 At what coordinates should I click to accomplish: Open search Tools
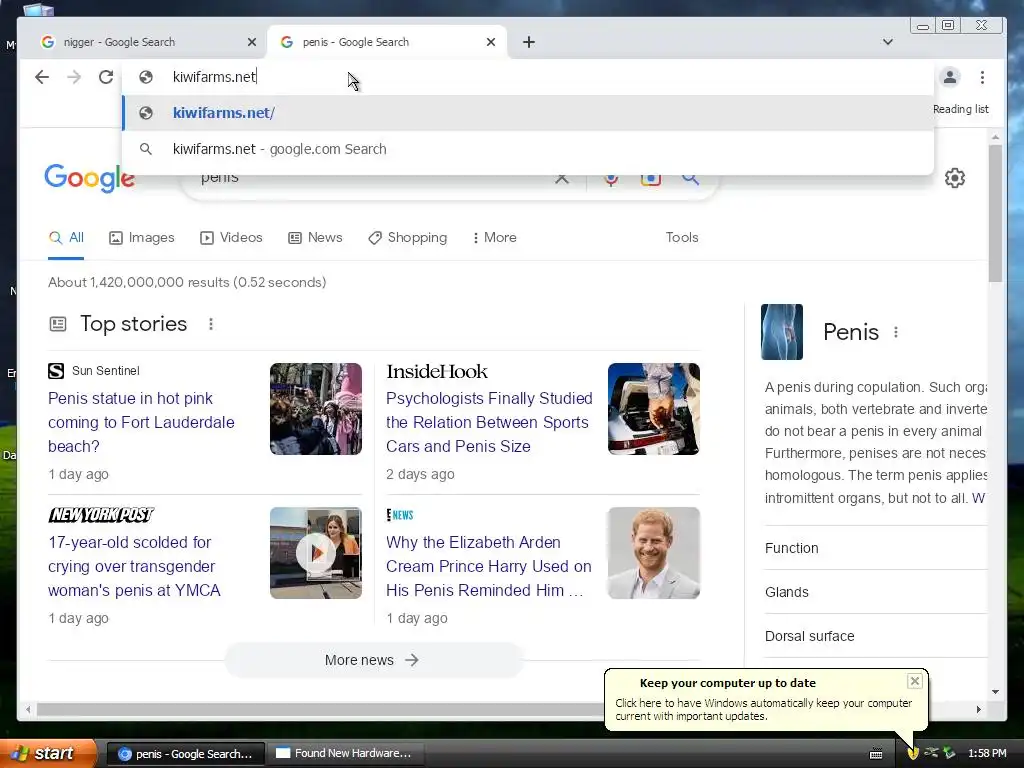pos(682,238)
